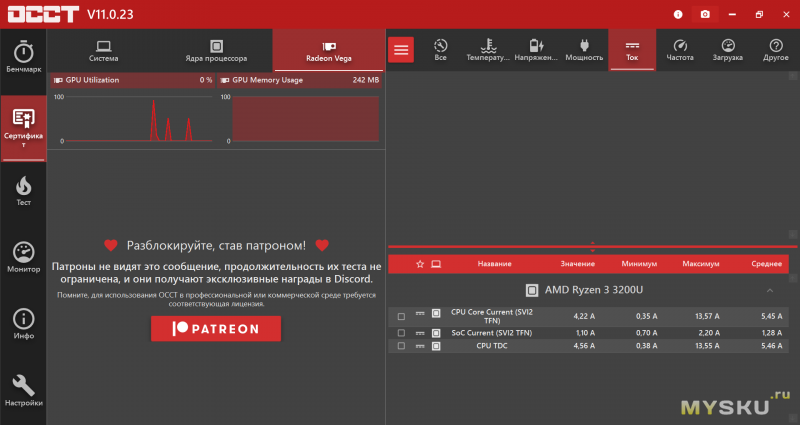Filter sensors by Мощность
The height and width of the screenshot is (425, 800).
584,50
